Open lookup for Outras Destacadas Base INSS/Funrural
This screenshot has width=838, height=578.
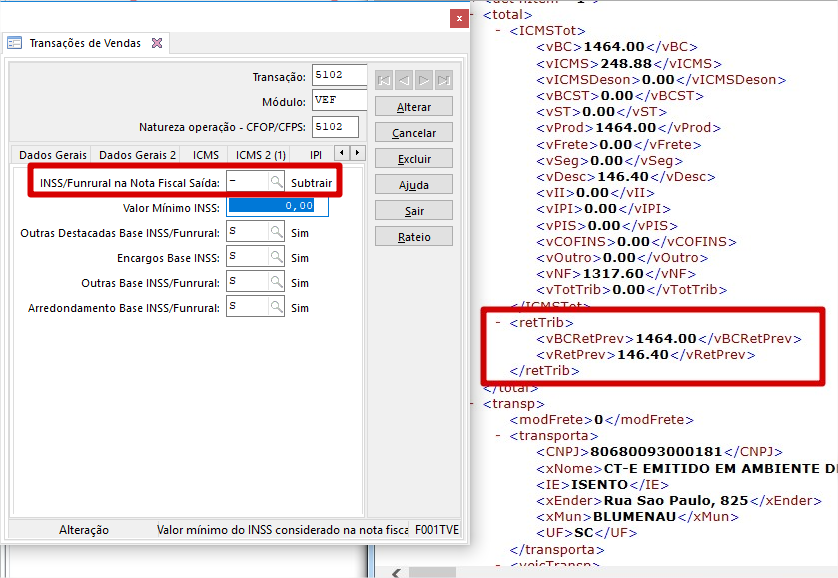pyautogui.click(x=276, y=232)
